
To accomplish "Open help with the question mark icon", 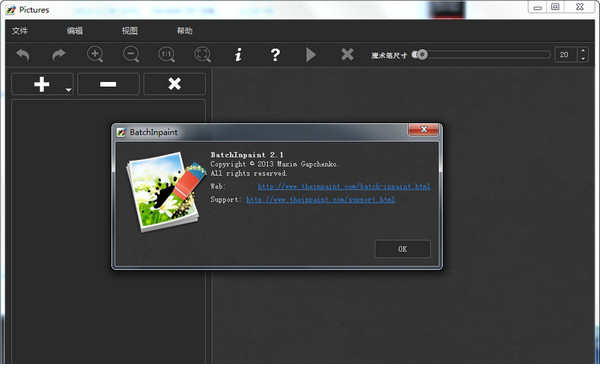I will [275, 55].
